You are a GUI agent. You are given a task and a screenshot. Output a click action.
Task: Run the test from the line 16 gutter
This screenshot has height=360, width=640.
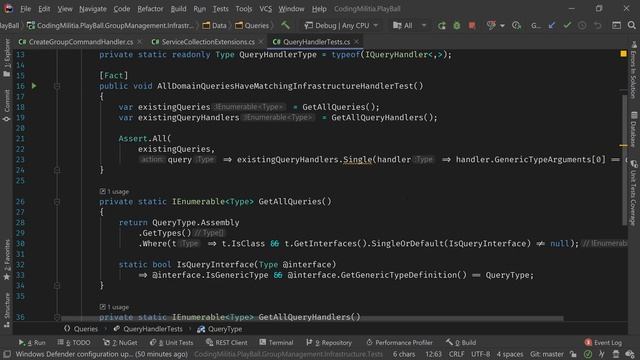click(34, 86)
